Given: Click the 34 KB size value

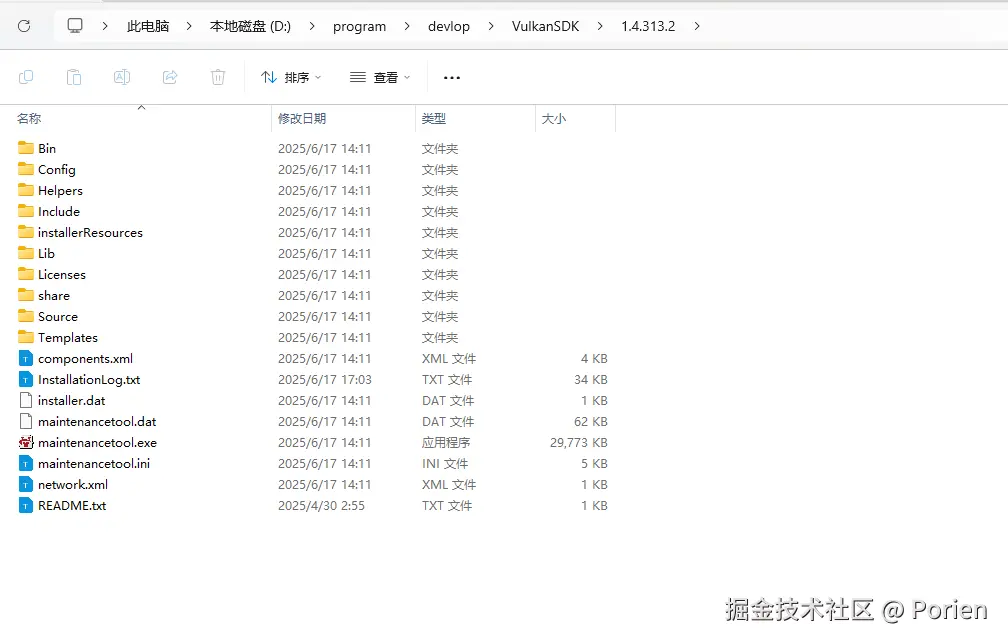Looking at the screenshot, I should (591, 380).
